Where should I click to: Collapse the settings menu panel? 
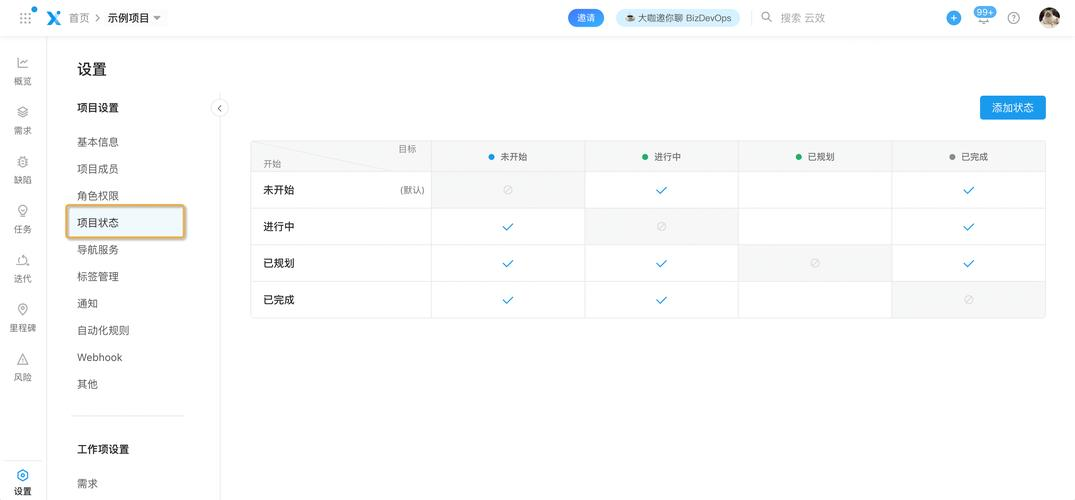[x=219, y=108]
